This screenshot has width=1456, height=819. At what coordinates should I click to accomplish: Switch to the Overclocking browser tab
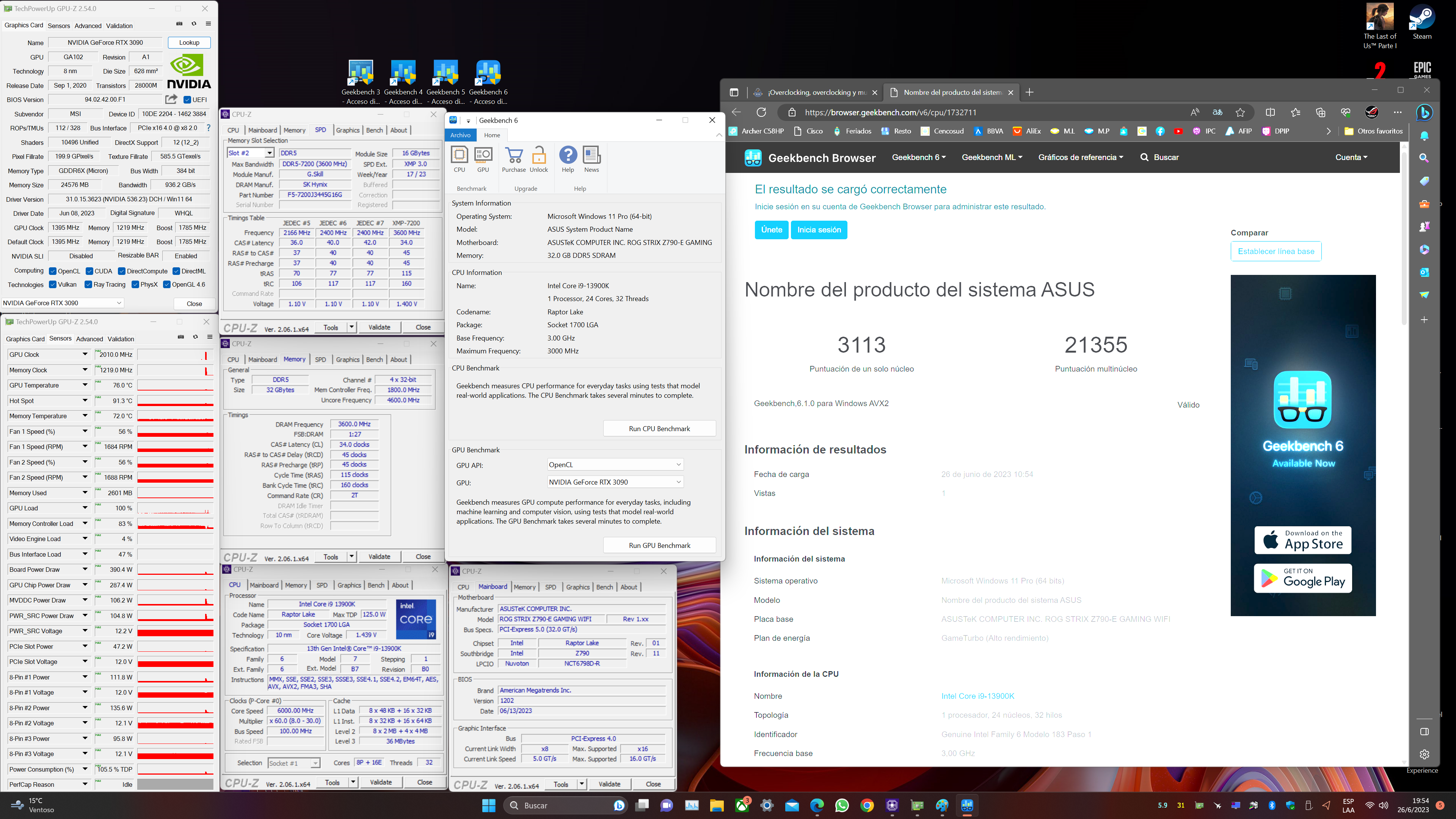coord(815,92)
